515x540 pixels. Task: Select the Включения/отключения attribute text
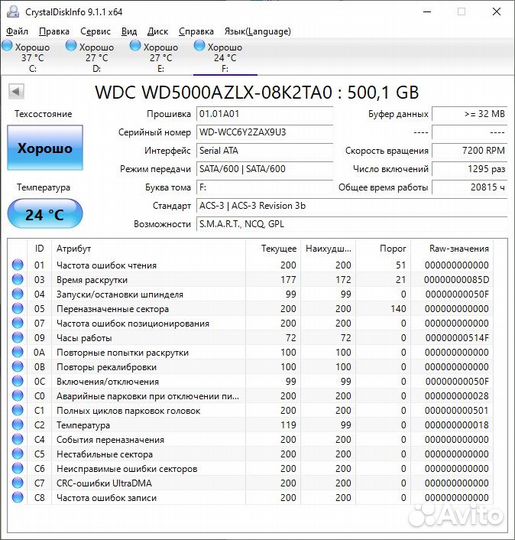click(107, 382)
